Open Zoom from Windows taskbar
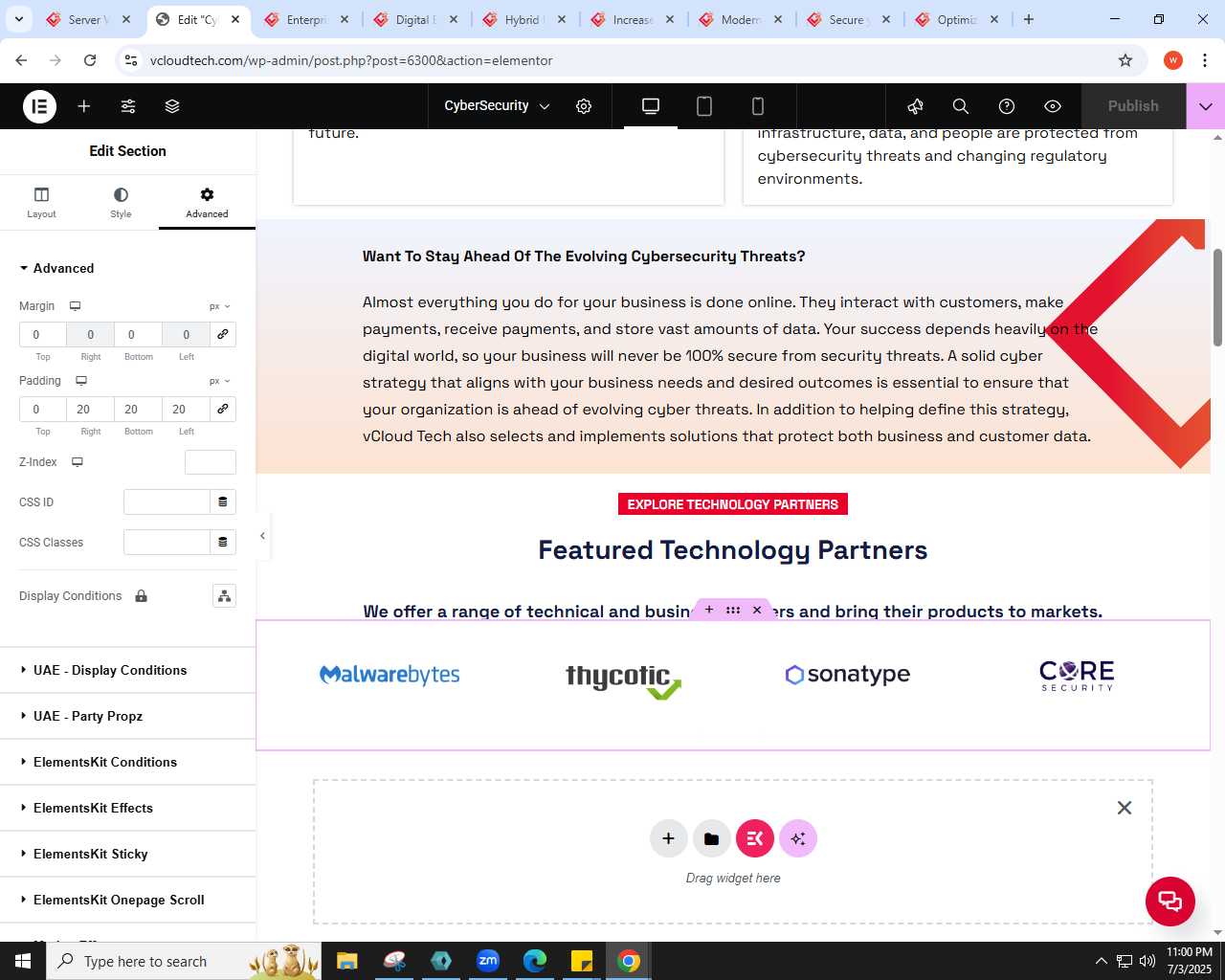1225x980 pixels. coord(488,961)
